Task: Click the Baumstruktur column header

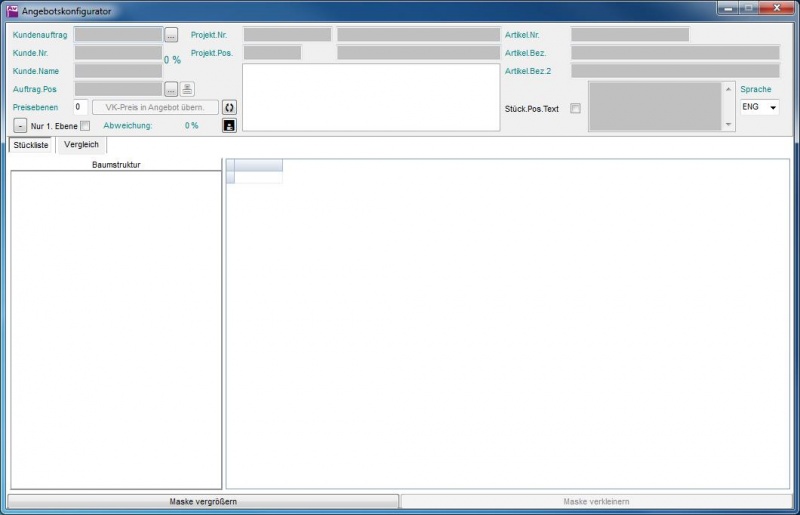Action: tap(116, 164)
